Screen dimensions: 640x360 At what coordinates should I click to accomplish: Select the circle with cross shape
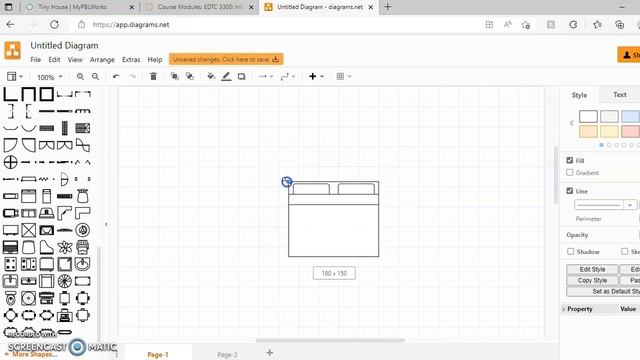tap(11, 162)
